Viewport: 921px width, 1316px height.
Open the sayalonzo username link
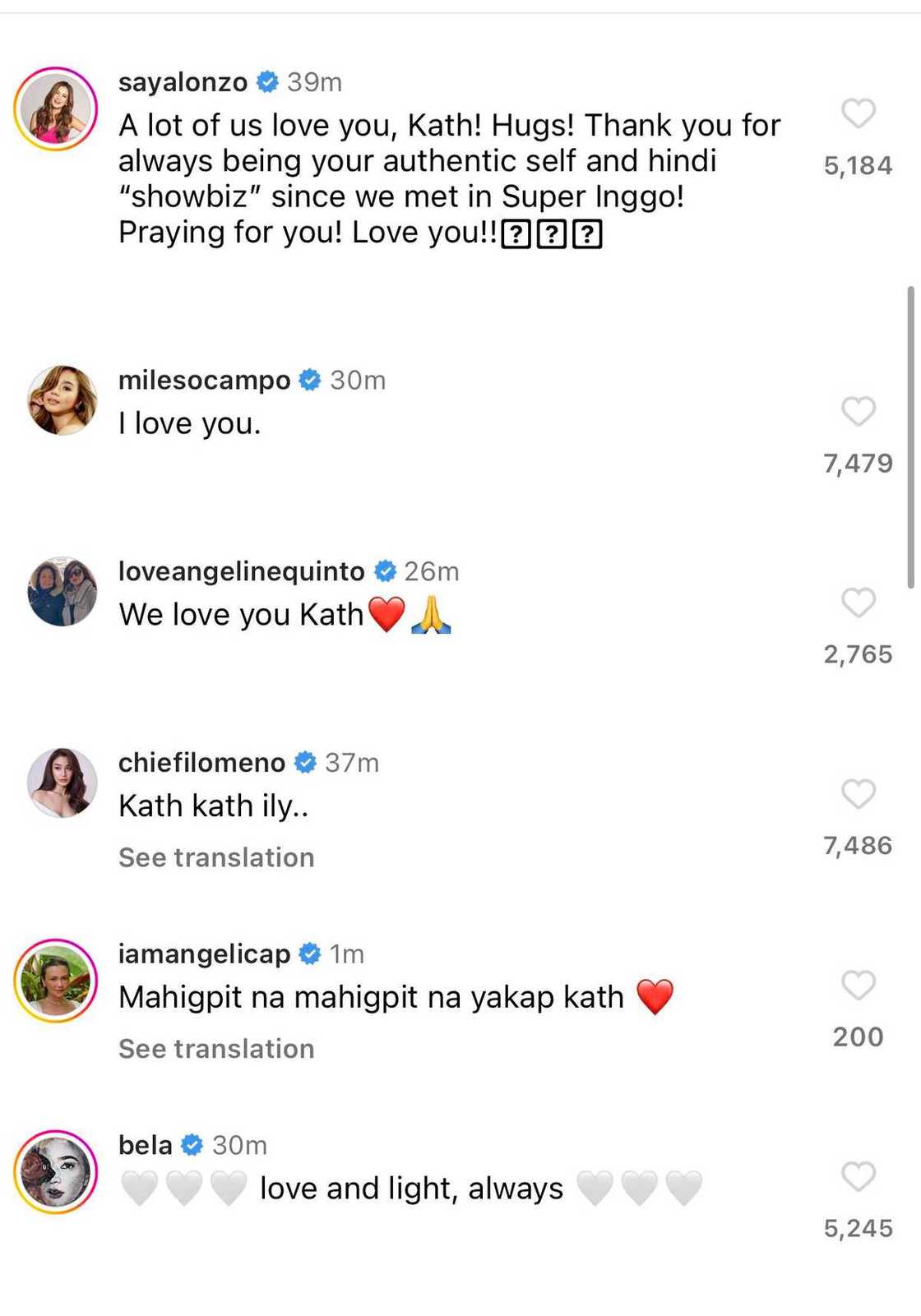183,82
